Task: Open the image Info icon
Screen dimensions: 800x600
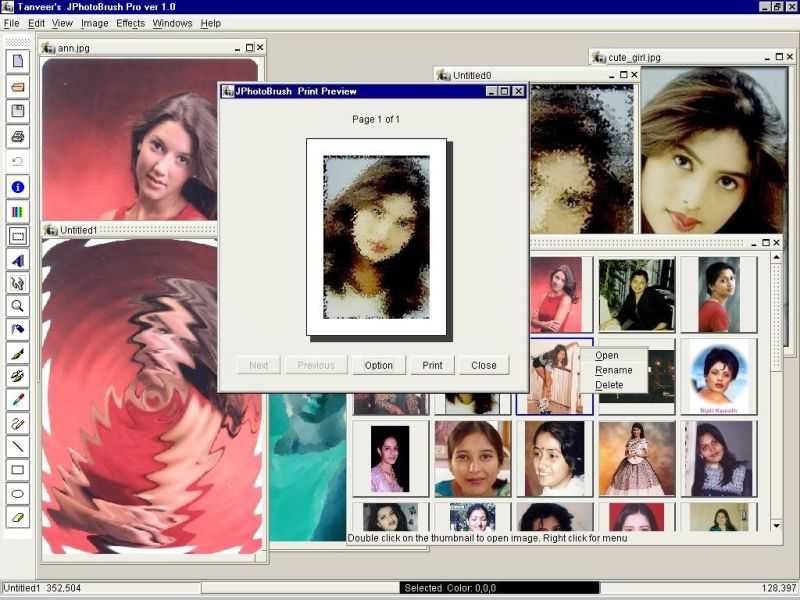Action: [x=18, y=187]
